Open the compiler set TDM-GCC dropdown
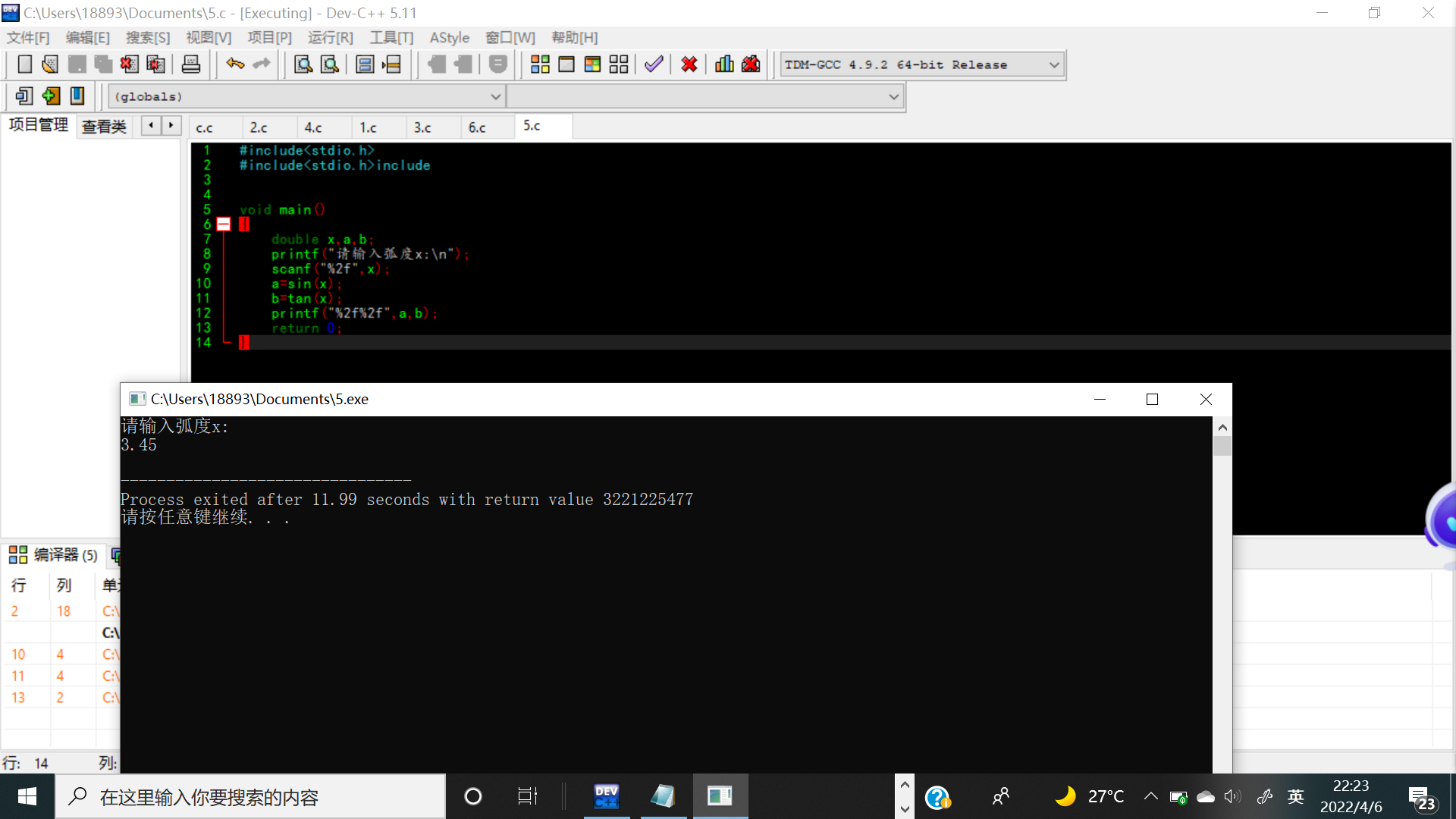Image resolution: width=1456 pixels, height=819 pixels. (x=922, y=65)
